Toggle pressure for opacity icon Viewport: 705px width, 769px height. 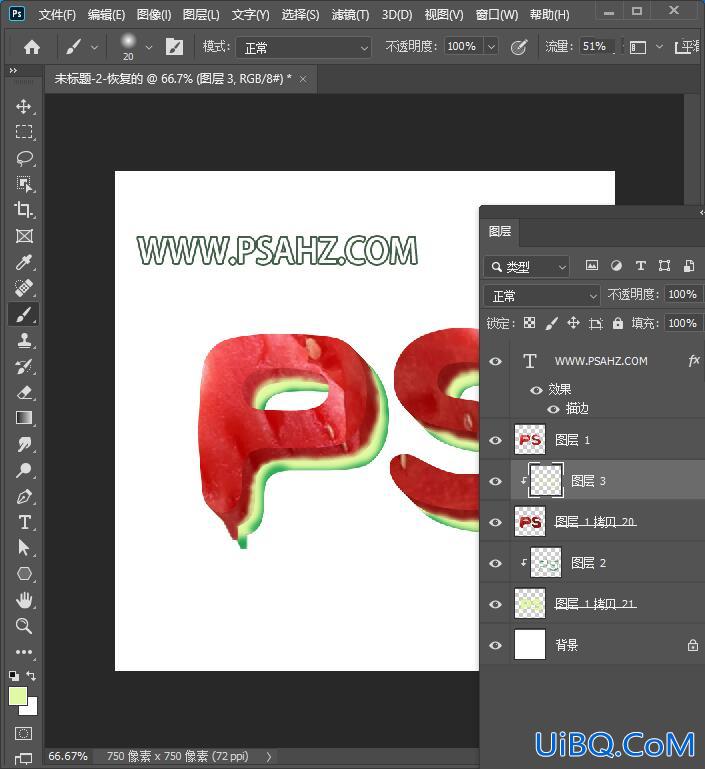(x=519, y=47)
